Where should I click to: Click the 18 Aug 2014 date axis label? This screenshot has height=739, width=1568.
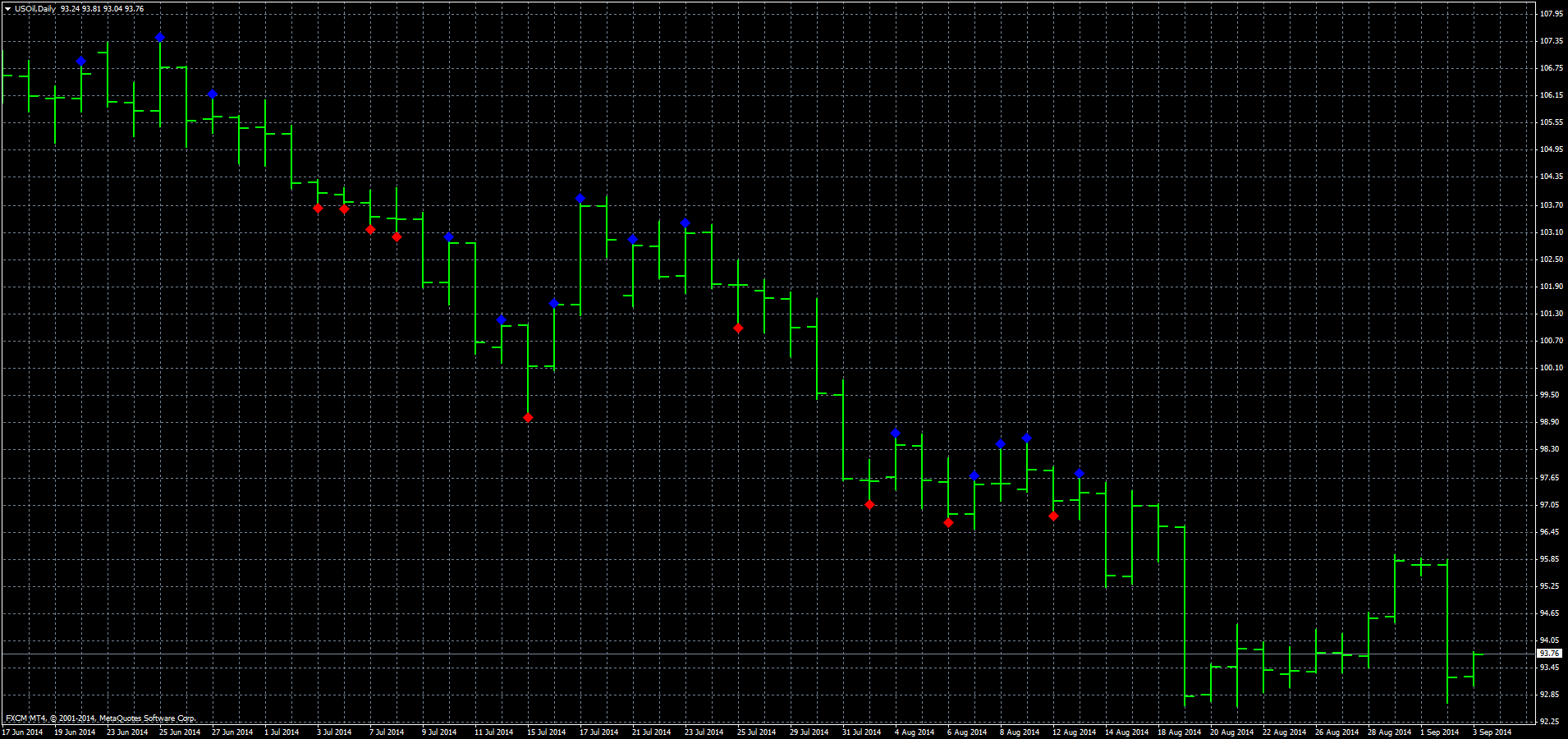1179,732
